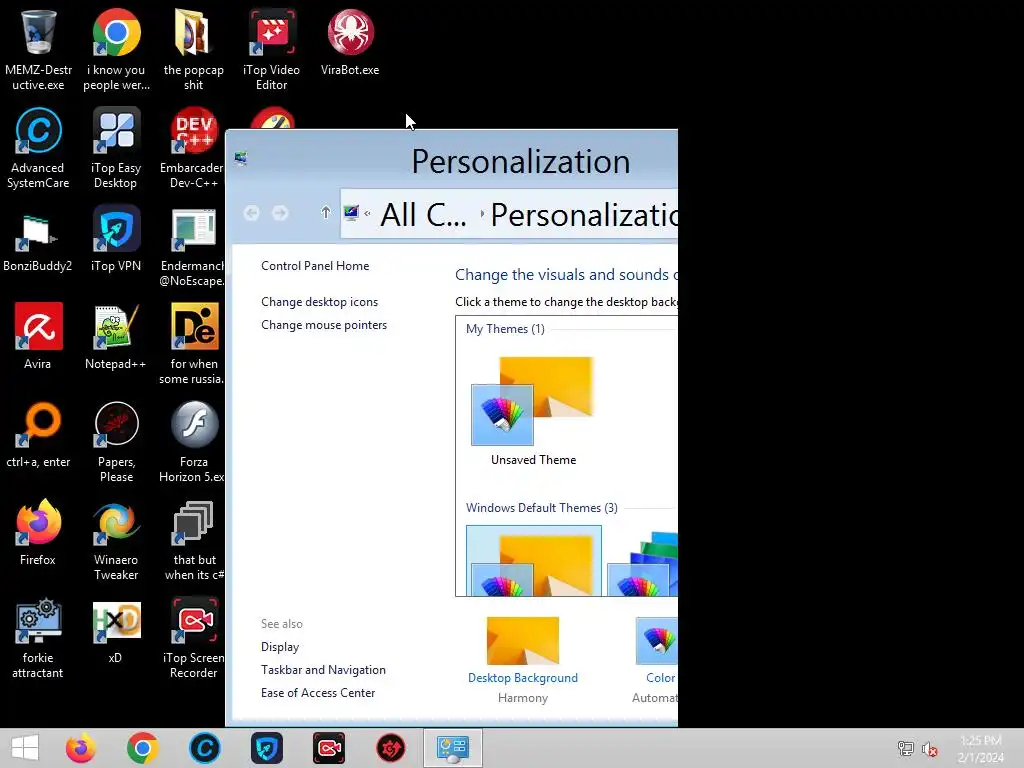This screenshot has height=768, width=1024.
Task: Open Taskbar and Navigation link
Action: coord(323,669)
